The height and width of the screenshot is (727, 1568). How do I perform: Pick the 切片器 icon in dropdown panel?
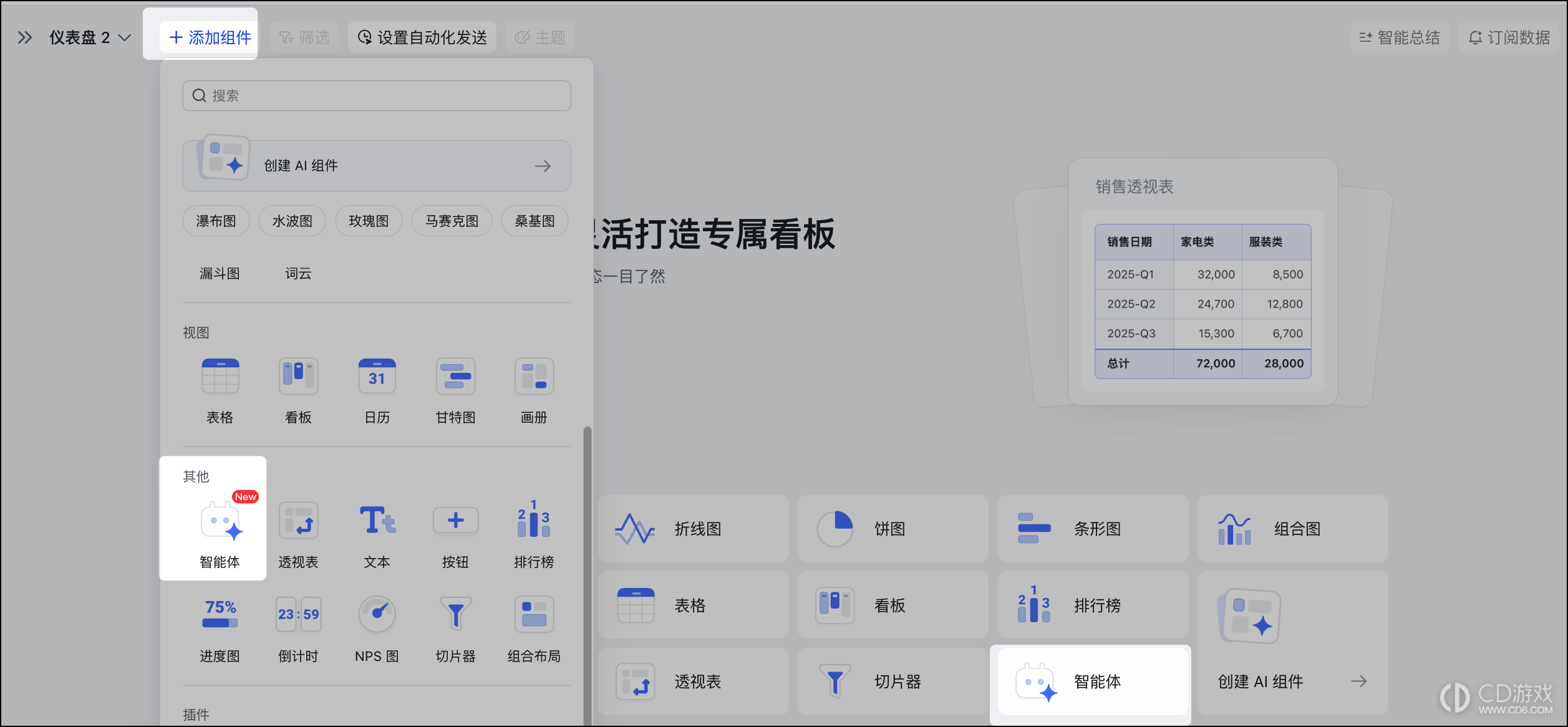coord(455,614)
